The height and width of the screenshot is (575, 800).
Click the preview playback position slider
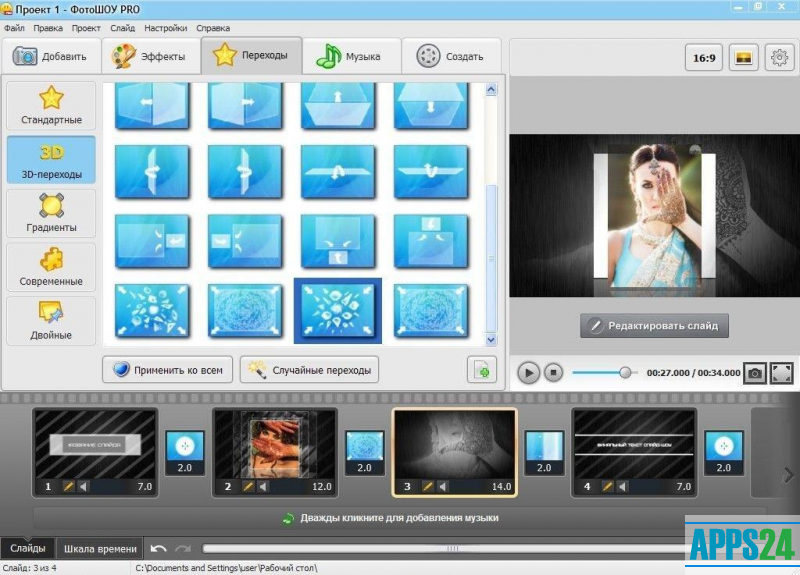pos(626,373)
